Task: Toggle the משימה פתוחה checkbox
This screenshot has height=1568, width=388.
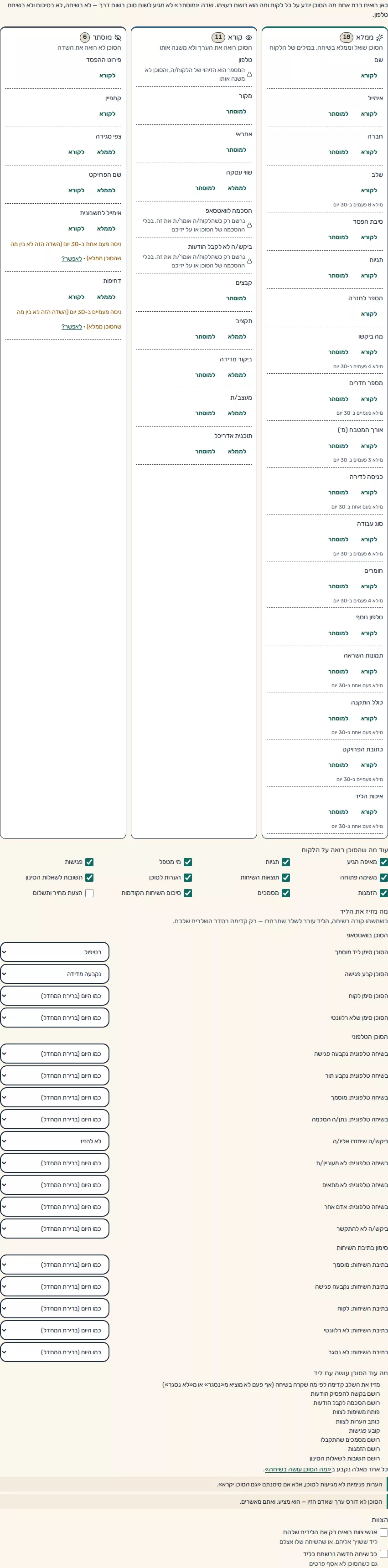Action: [384, 878]
